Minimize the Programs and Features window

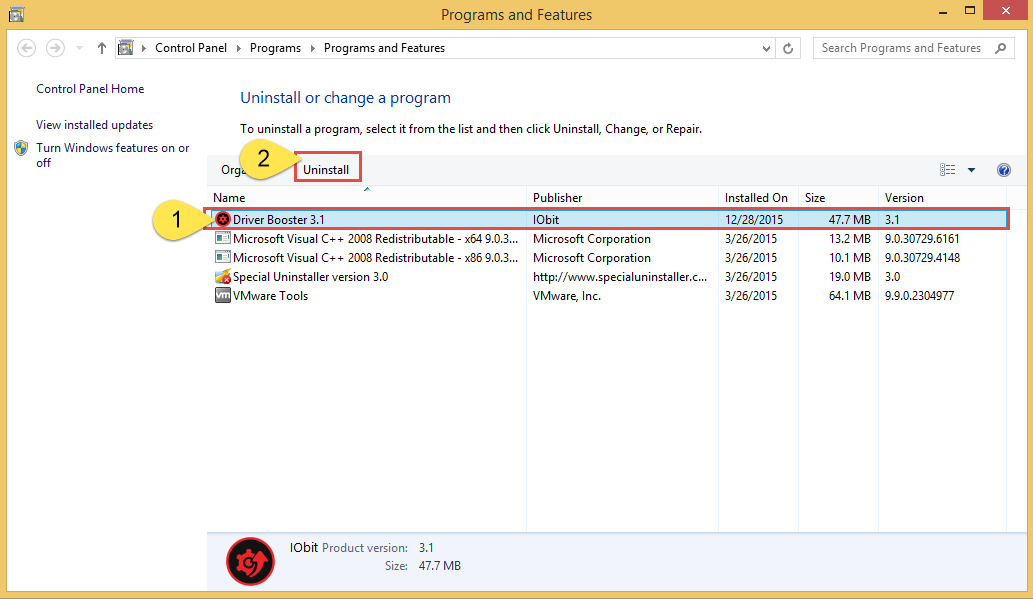[x=943, y=11]
